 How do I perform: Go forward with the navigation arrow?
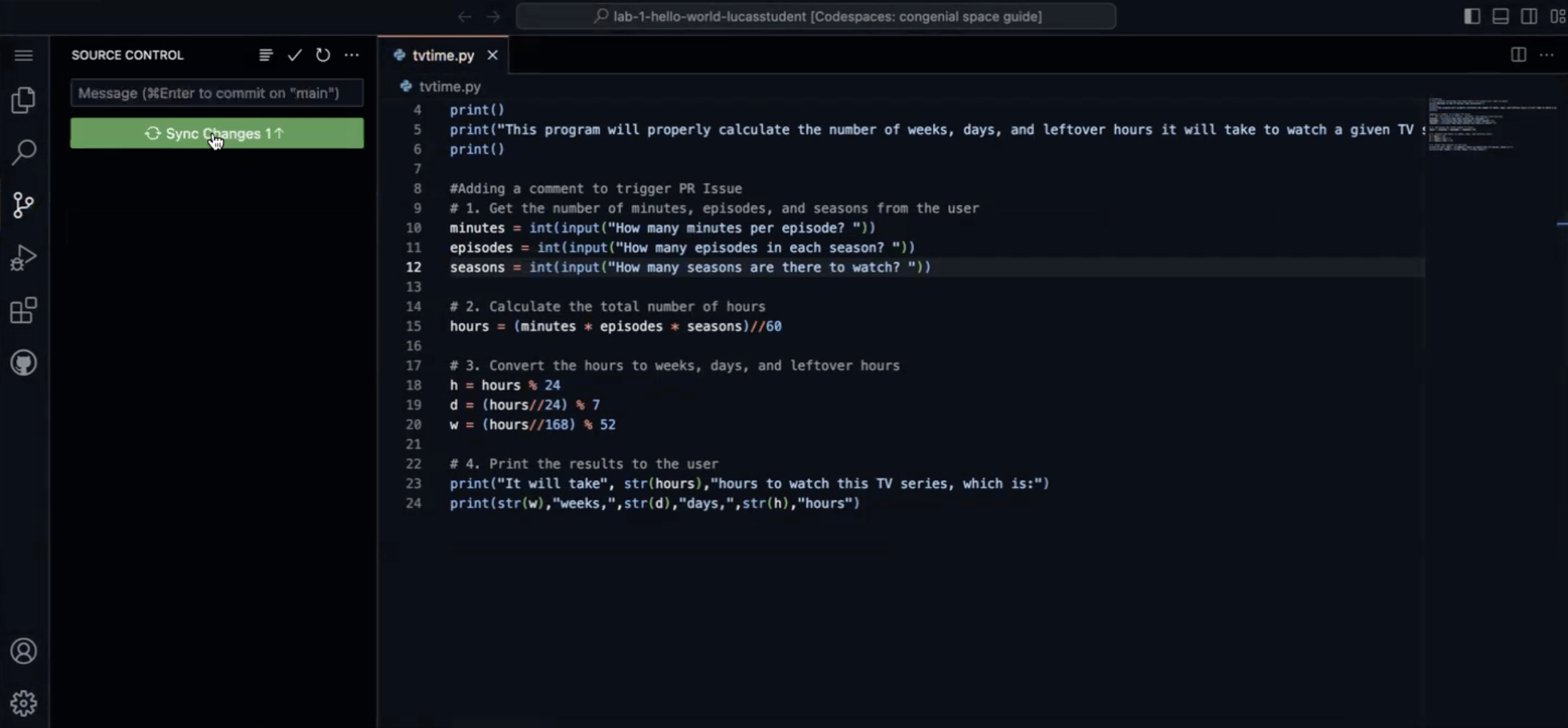tap(493, 16)
